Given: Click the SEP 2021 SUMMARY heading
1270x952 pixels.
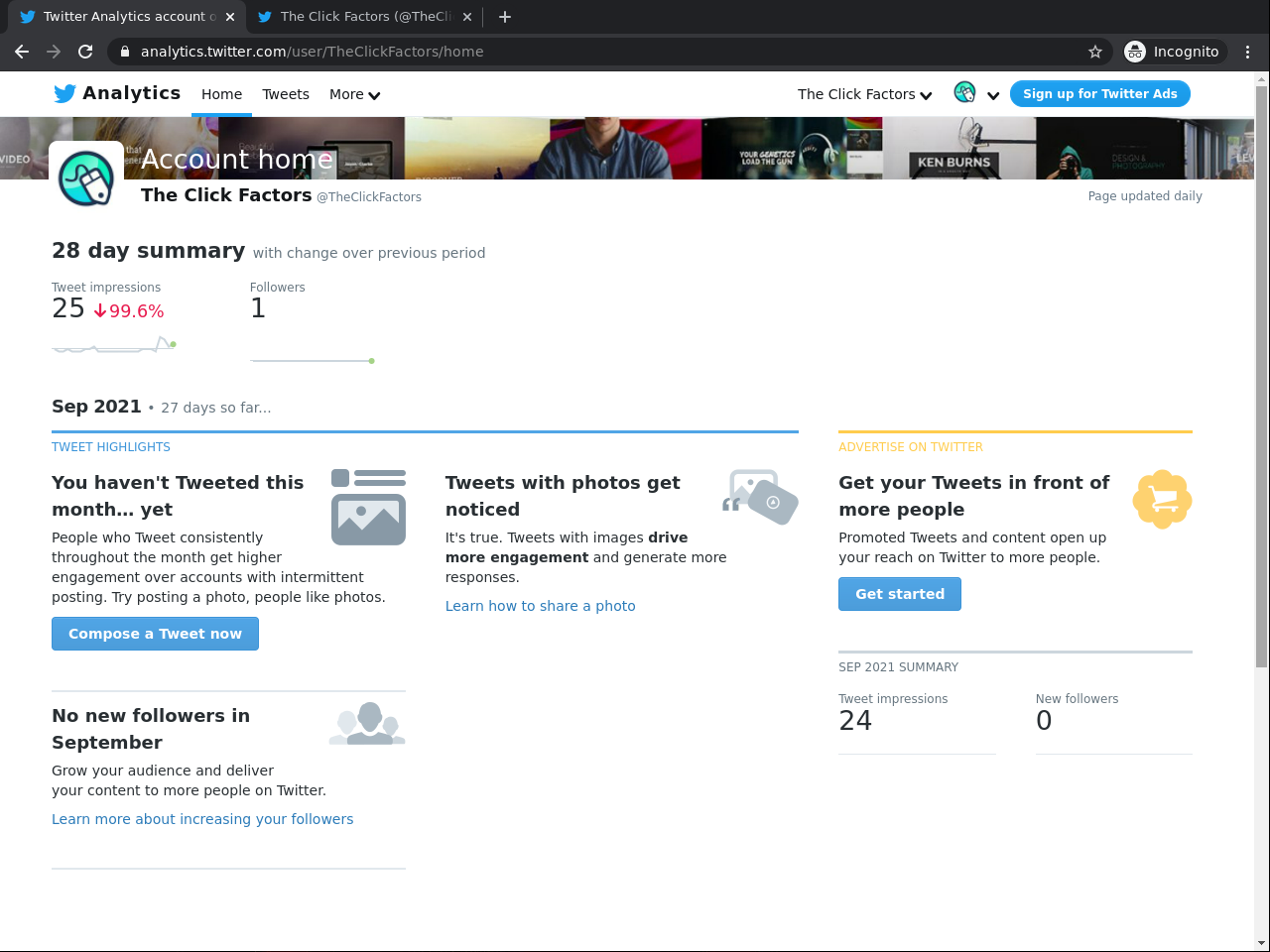Looking at the screenshot, I should pyautogui.click(x=898, y=667).
